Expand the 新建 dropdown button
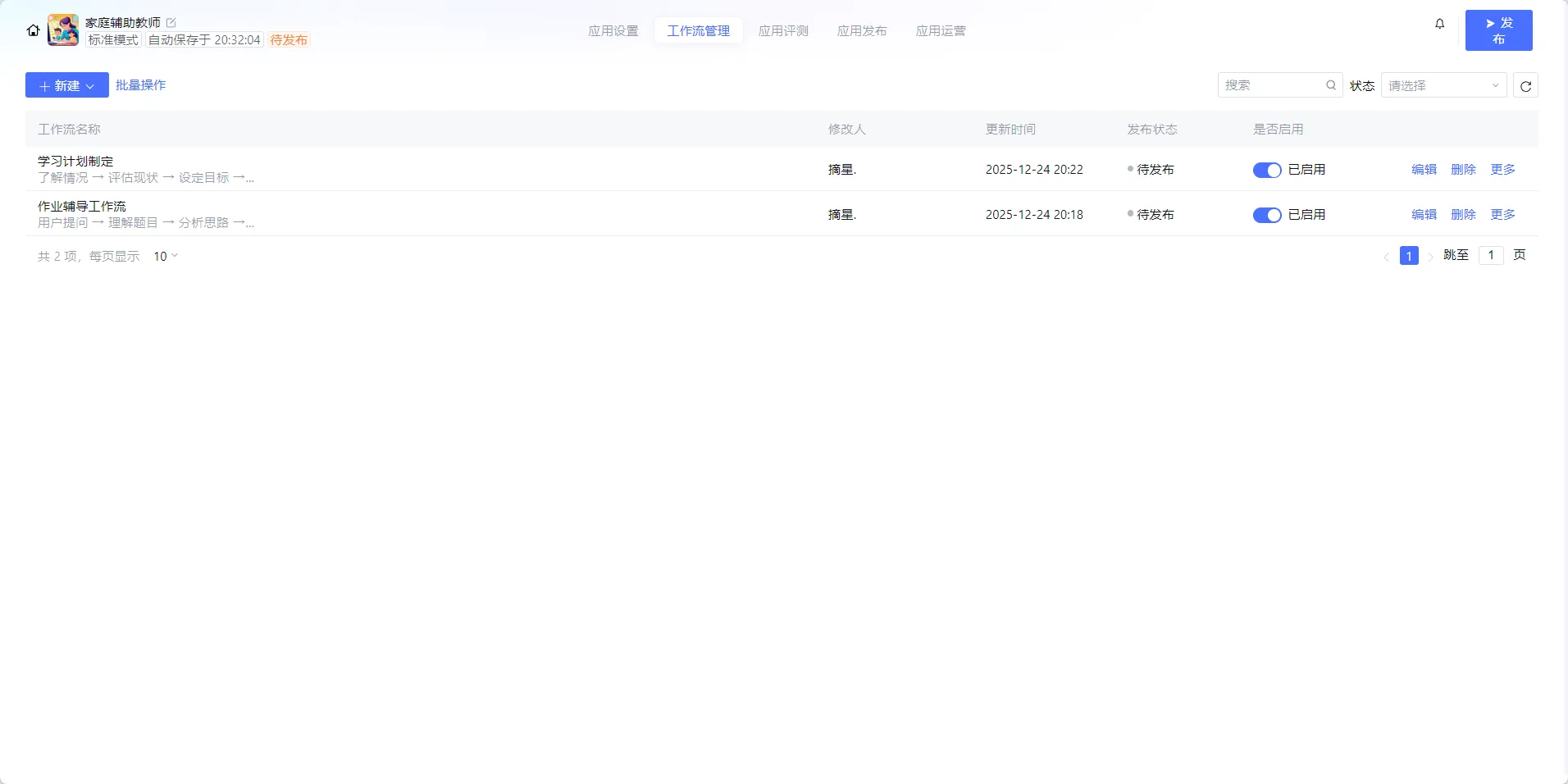 67,85
